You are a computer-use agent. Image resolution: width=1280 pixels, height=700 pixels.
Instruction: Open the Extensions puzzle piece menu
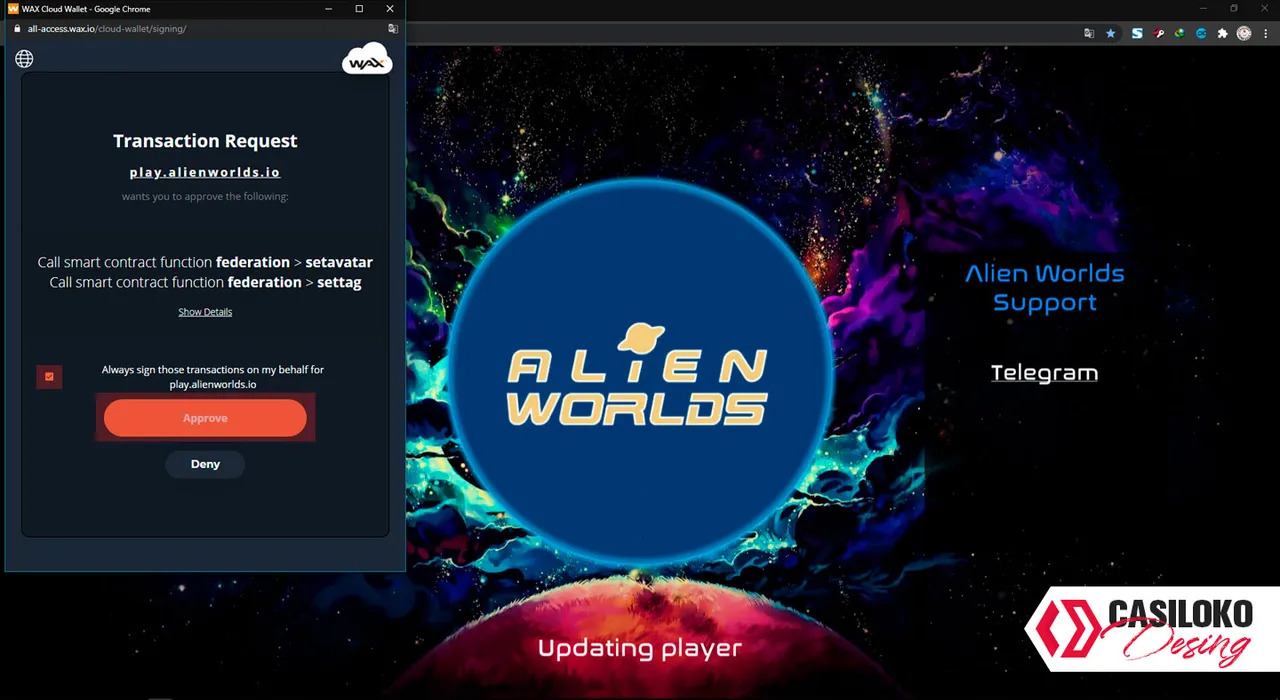pos(1222,33)
